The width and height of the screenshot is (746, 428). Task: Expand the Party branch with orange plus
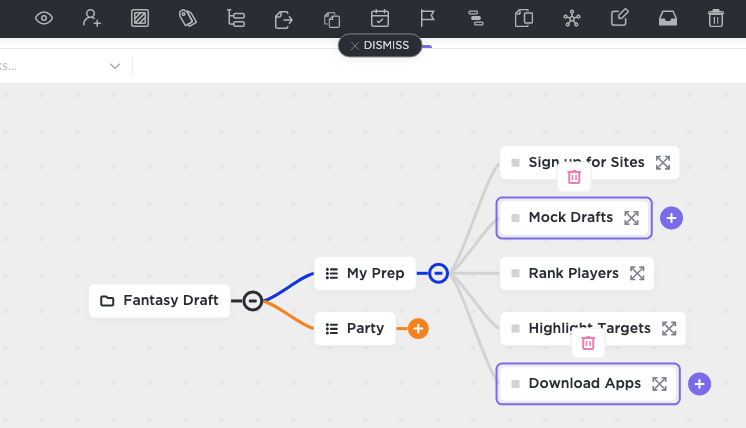tap(418, 328)
